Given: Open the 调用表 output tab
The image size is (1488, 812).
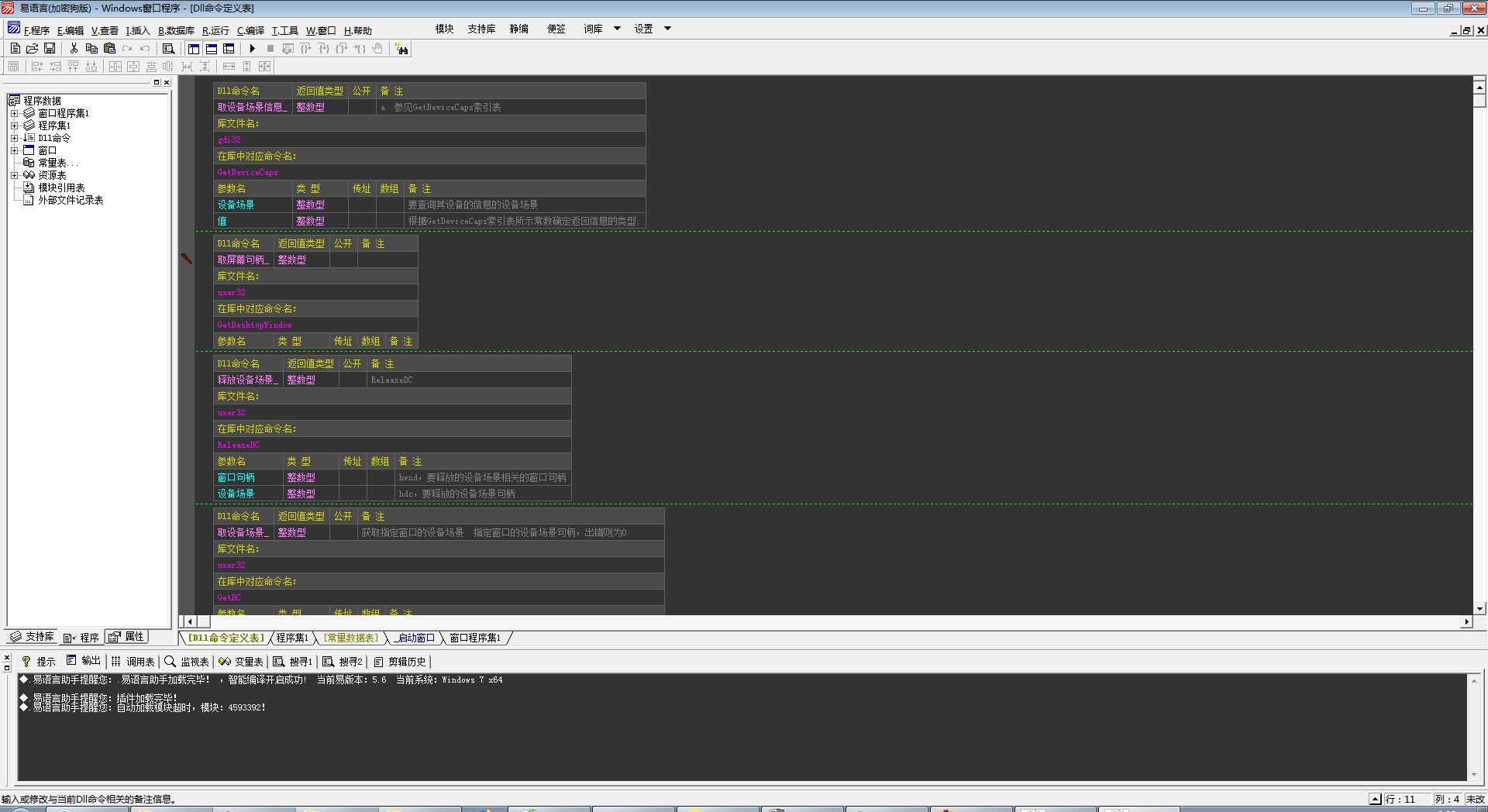Looking at the screenshot, I should click(x=133, y=662).
